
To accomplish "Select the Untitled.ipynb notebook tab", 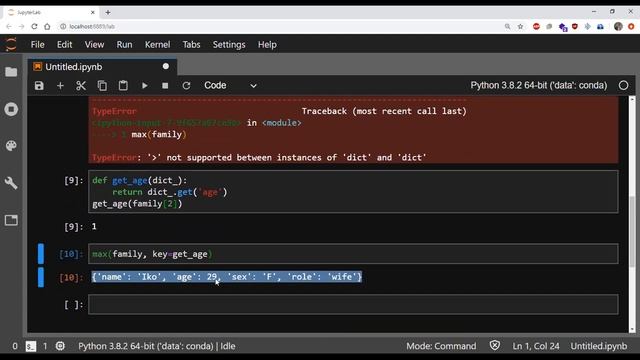I will tap(102, 67).
